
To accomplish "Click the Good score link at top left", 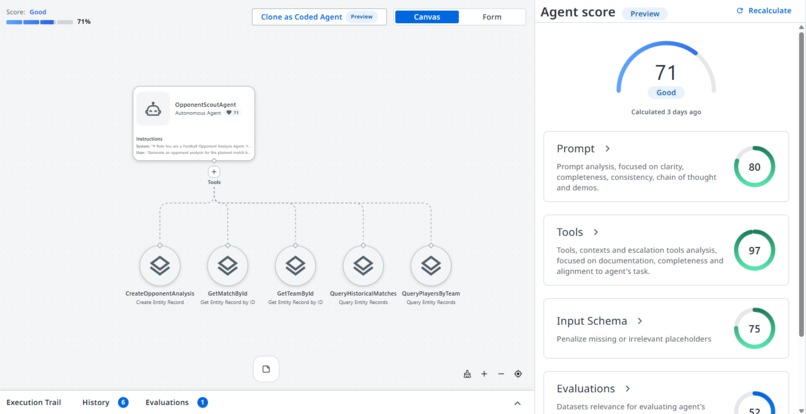I will (x=38, y=12).
